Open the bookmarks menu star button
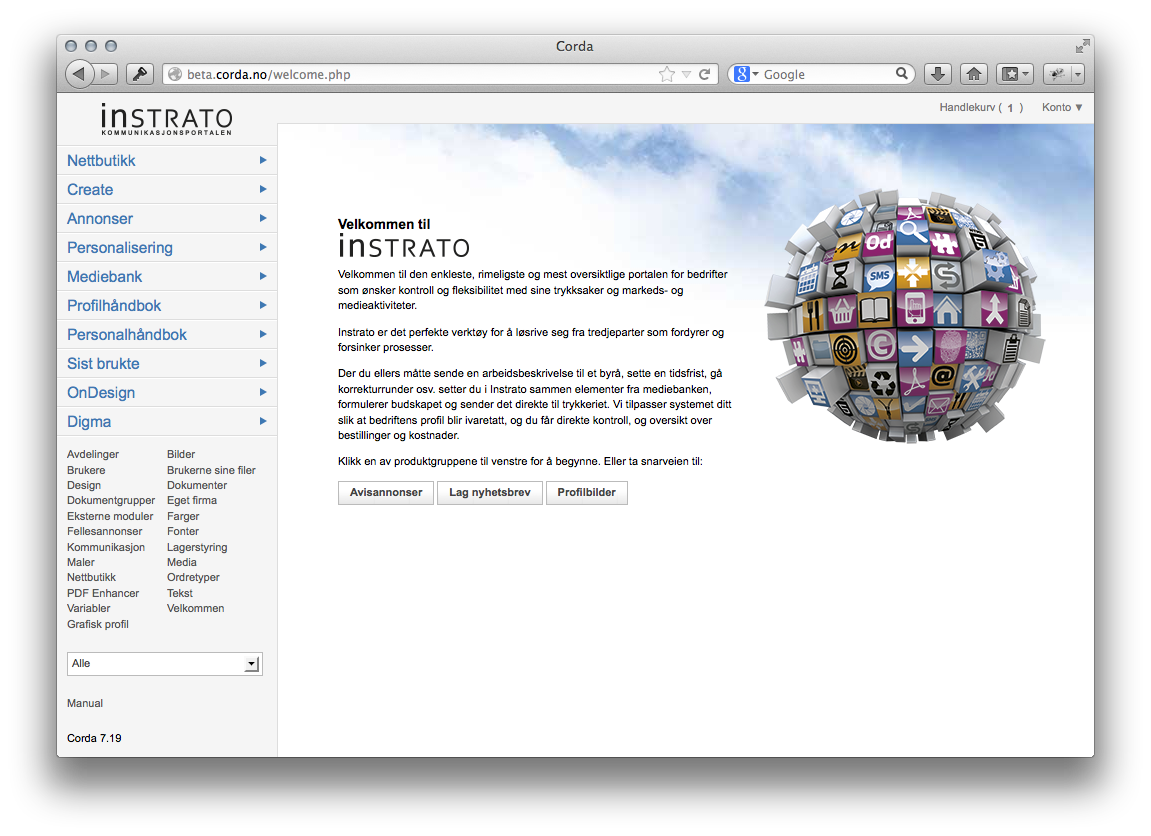The height and width of the screenshot is (836, 1151). coord(1015,74)
